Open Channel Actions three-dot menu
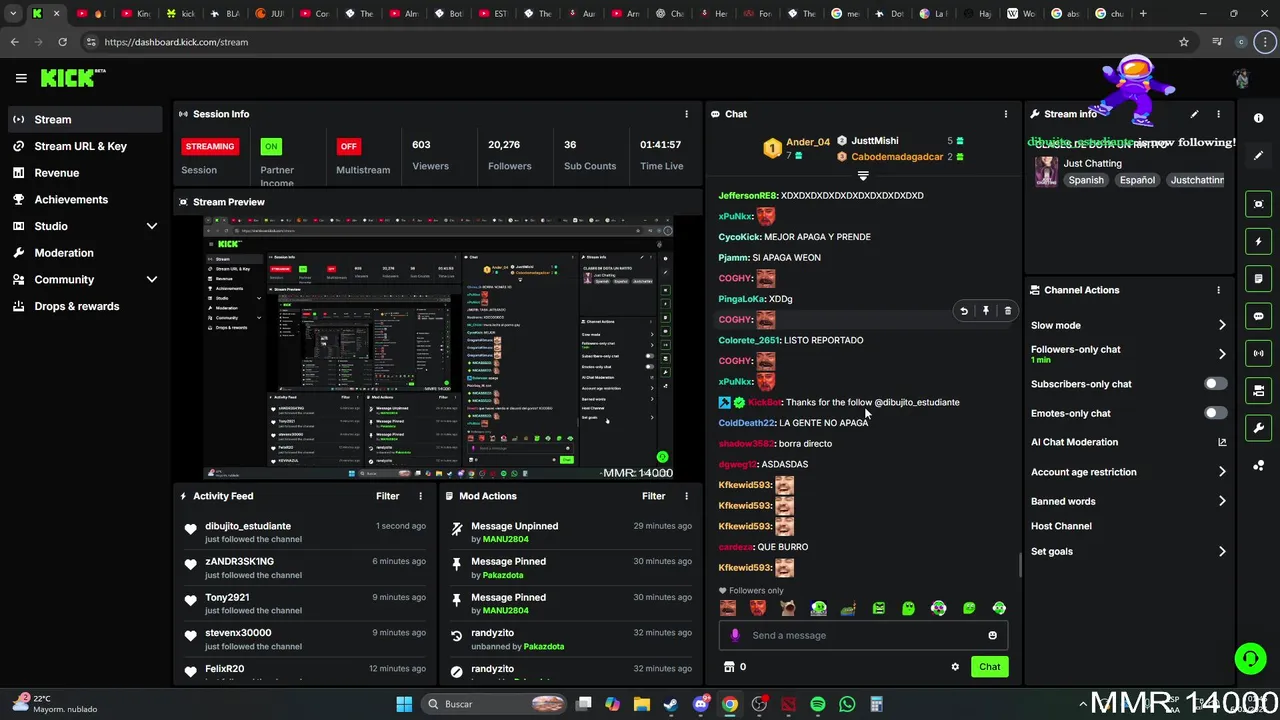 pos(1218,290)
